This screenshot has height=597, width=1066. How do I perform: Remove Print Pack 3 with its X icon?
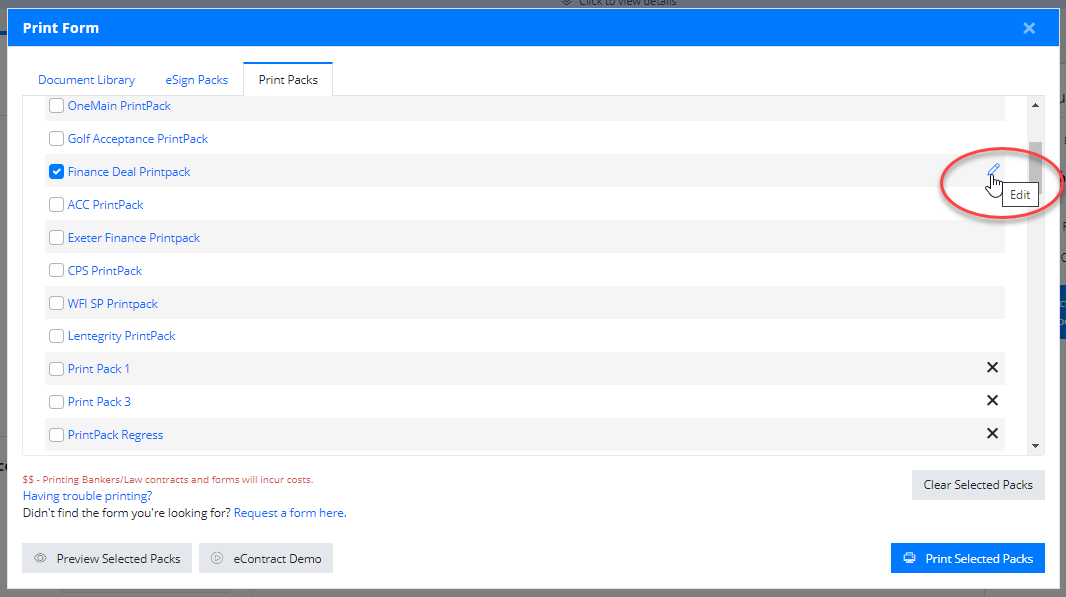993,400
